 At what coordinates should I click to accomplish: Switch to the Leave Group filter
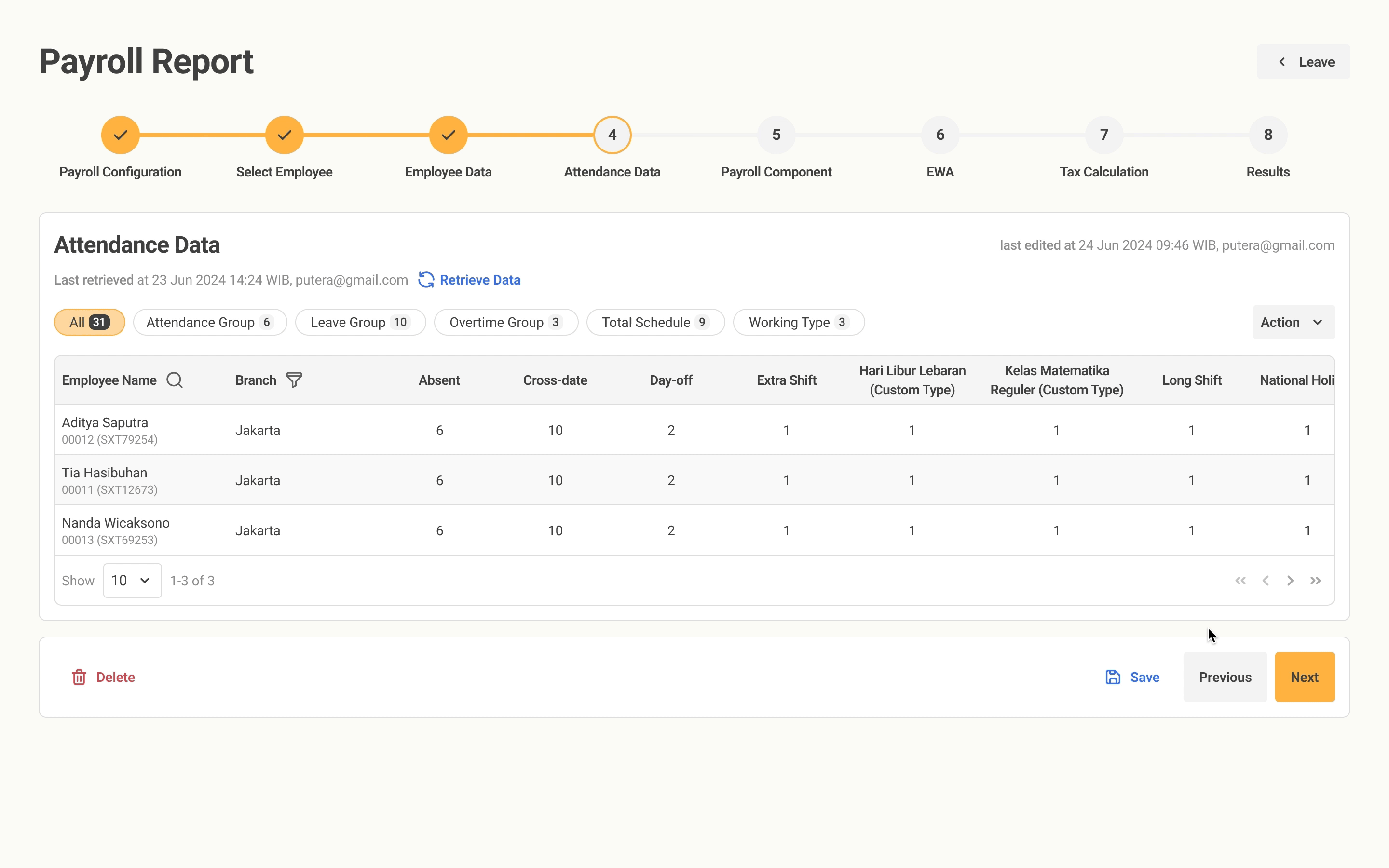pos(360,322)
